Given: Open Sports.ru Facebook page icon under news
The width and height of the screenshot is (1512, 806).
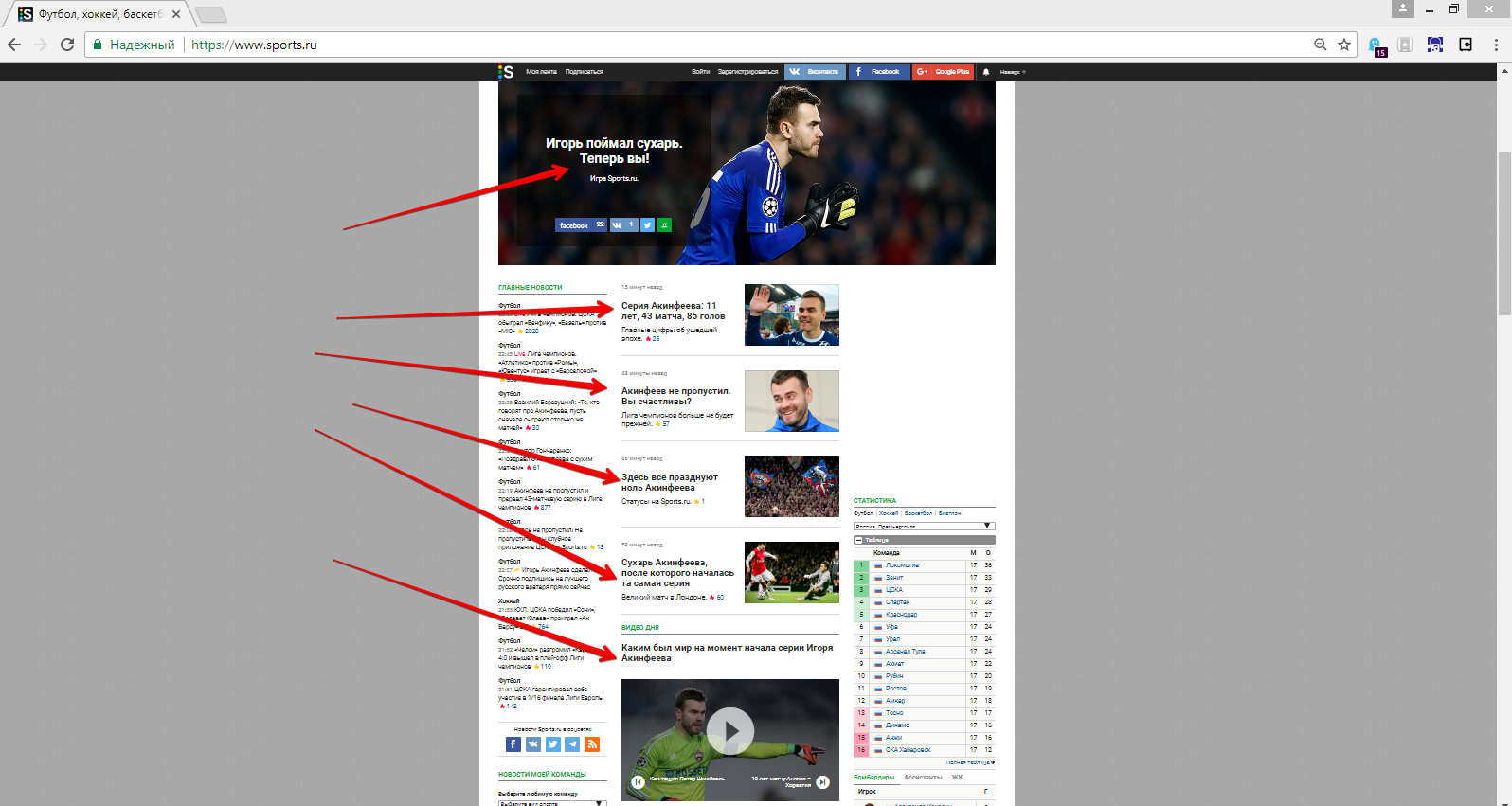Looking at the screenshot, I should pos(513,744).
